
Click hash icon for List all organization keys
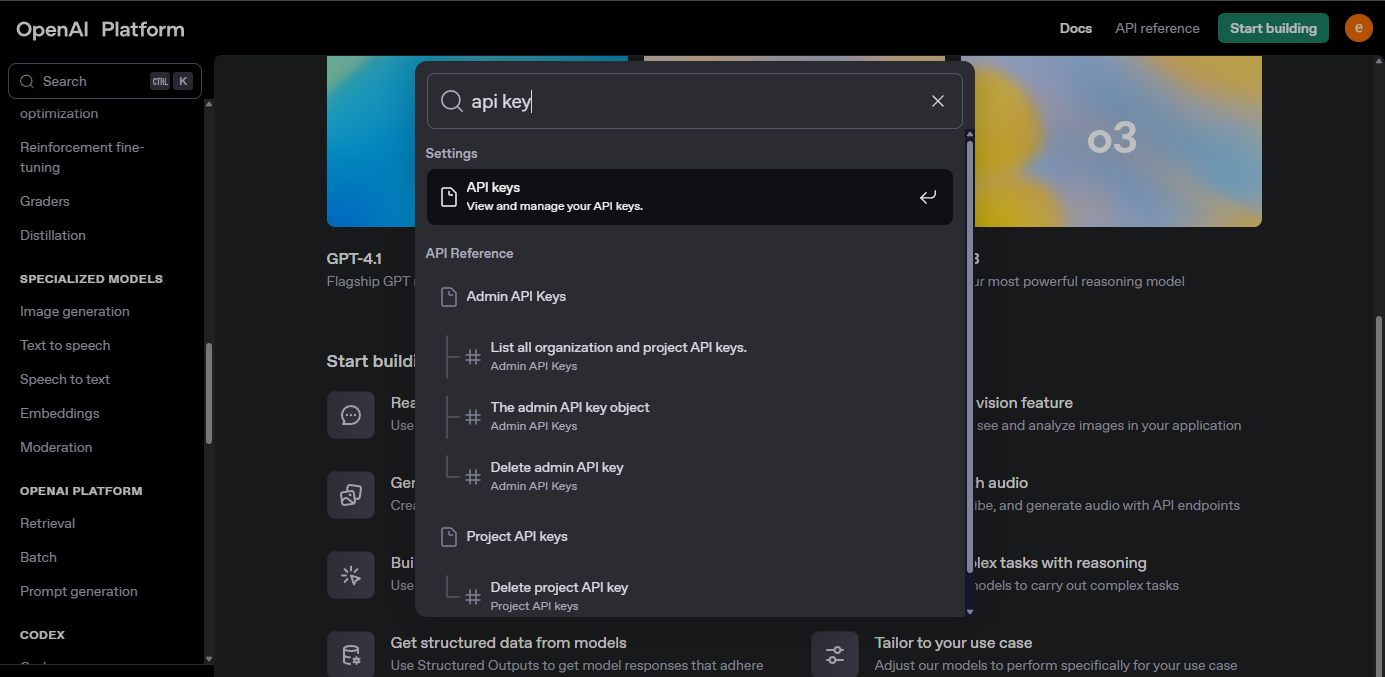click(473, 356)
